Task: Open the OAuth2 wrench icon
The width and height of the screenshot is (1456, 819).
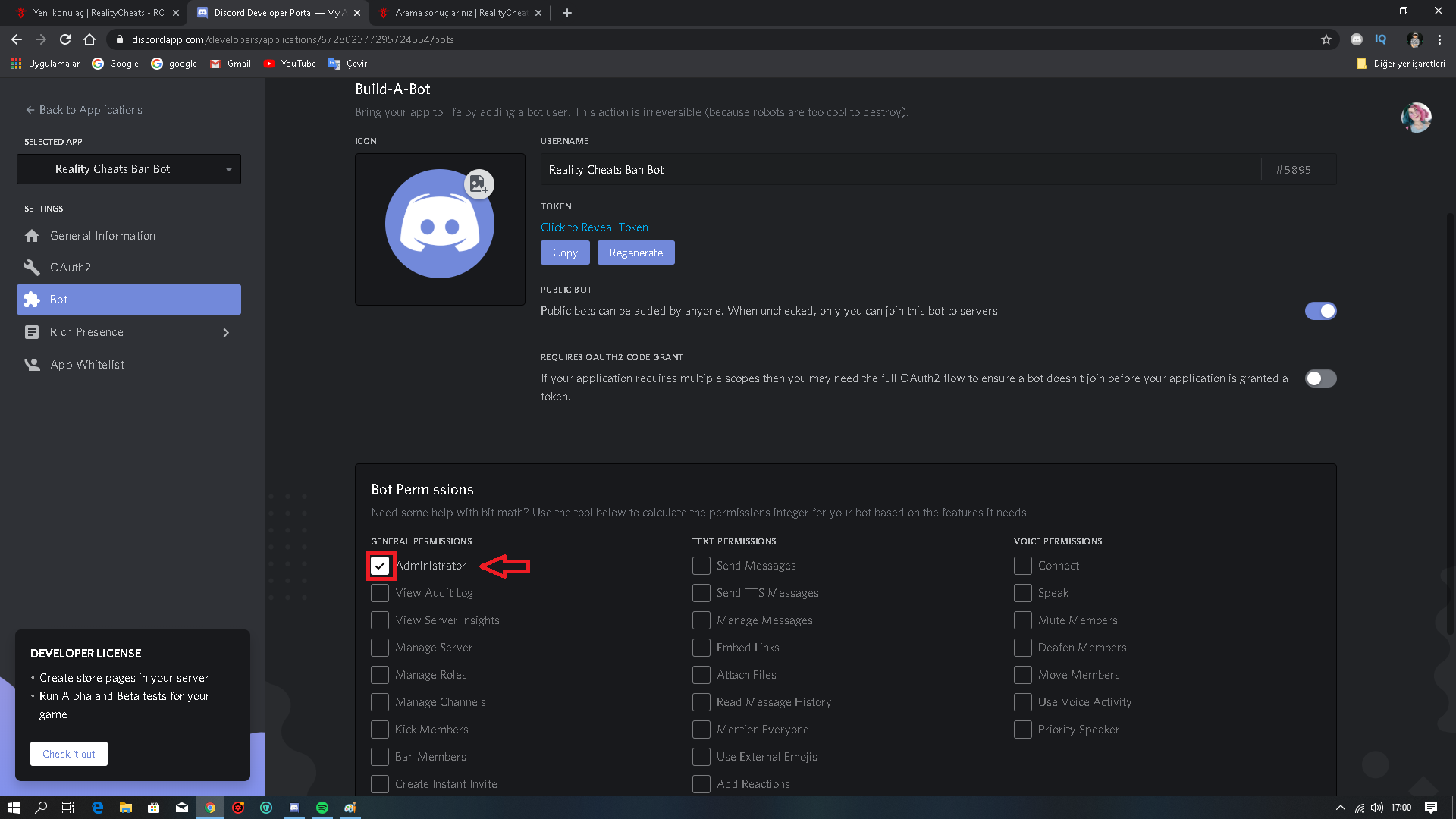Action: (32, 268)
